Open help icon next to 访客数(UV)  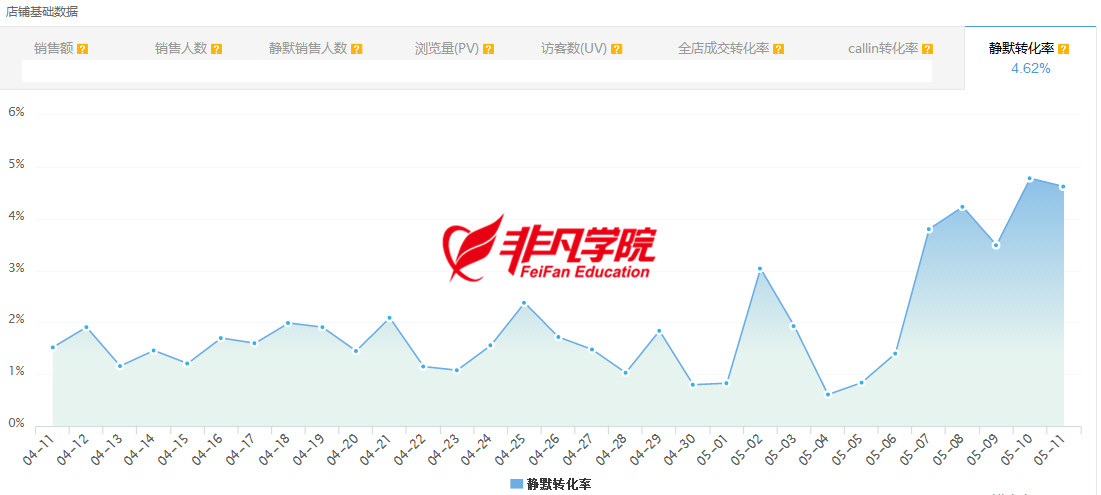pyautogui.click(x=617, y=49)
